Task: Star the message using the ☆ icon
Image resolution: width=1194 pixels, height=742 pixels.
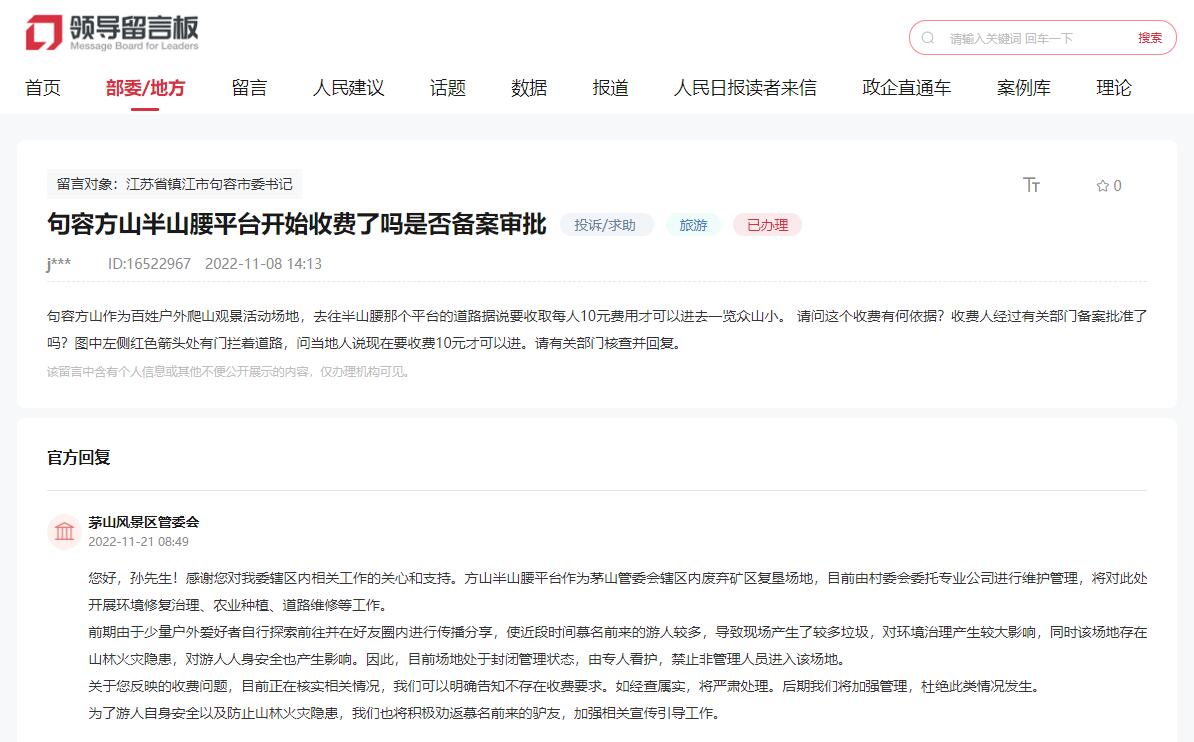Action: (x=1100, y=185)
